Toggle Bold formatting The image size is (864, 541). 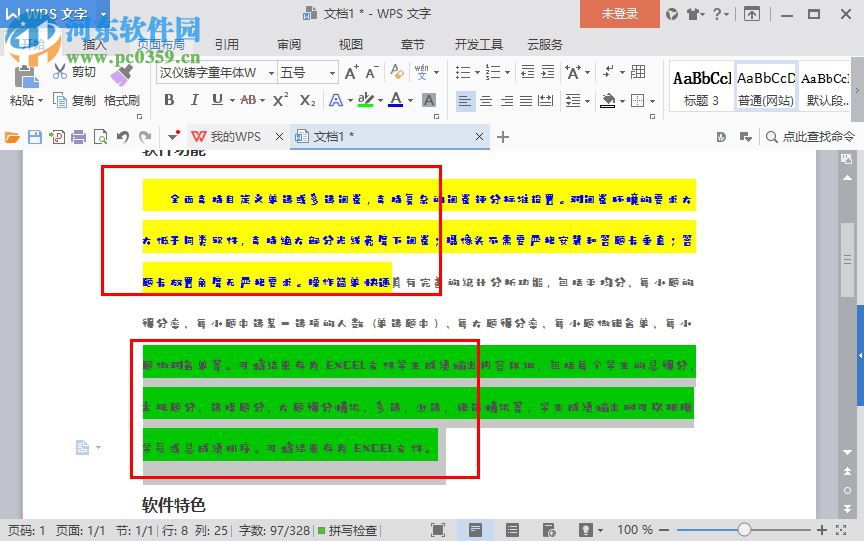point(169,100)
